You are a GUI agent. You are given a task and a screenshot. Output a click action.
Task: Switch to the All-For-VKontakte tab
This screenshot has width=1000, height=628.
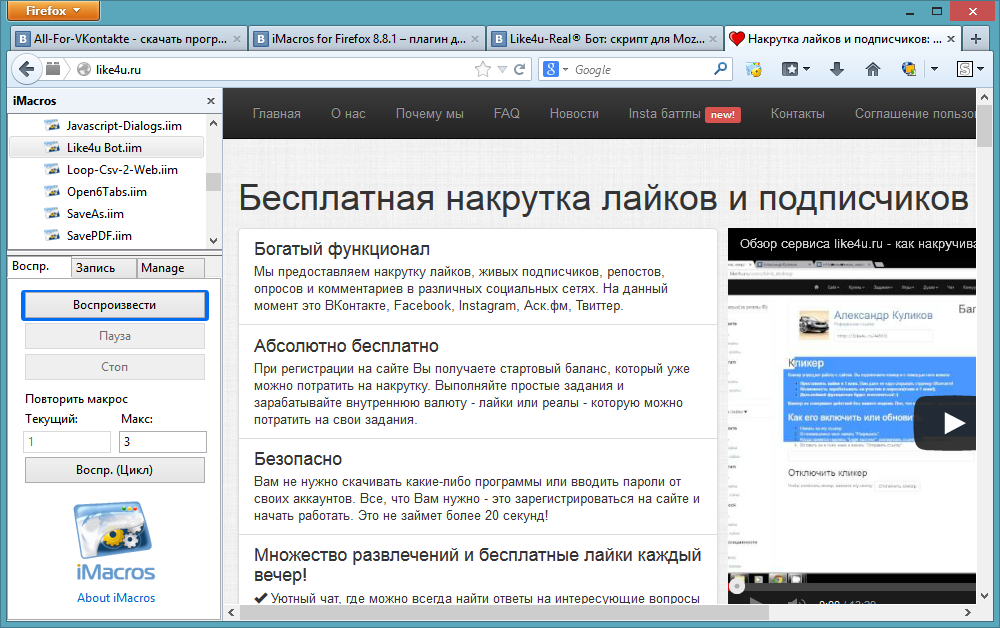[x=129, y=39]
